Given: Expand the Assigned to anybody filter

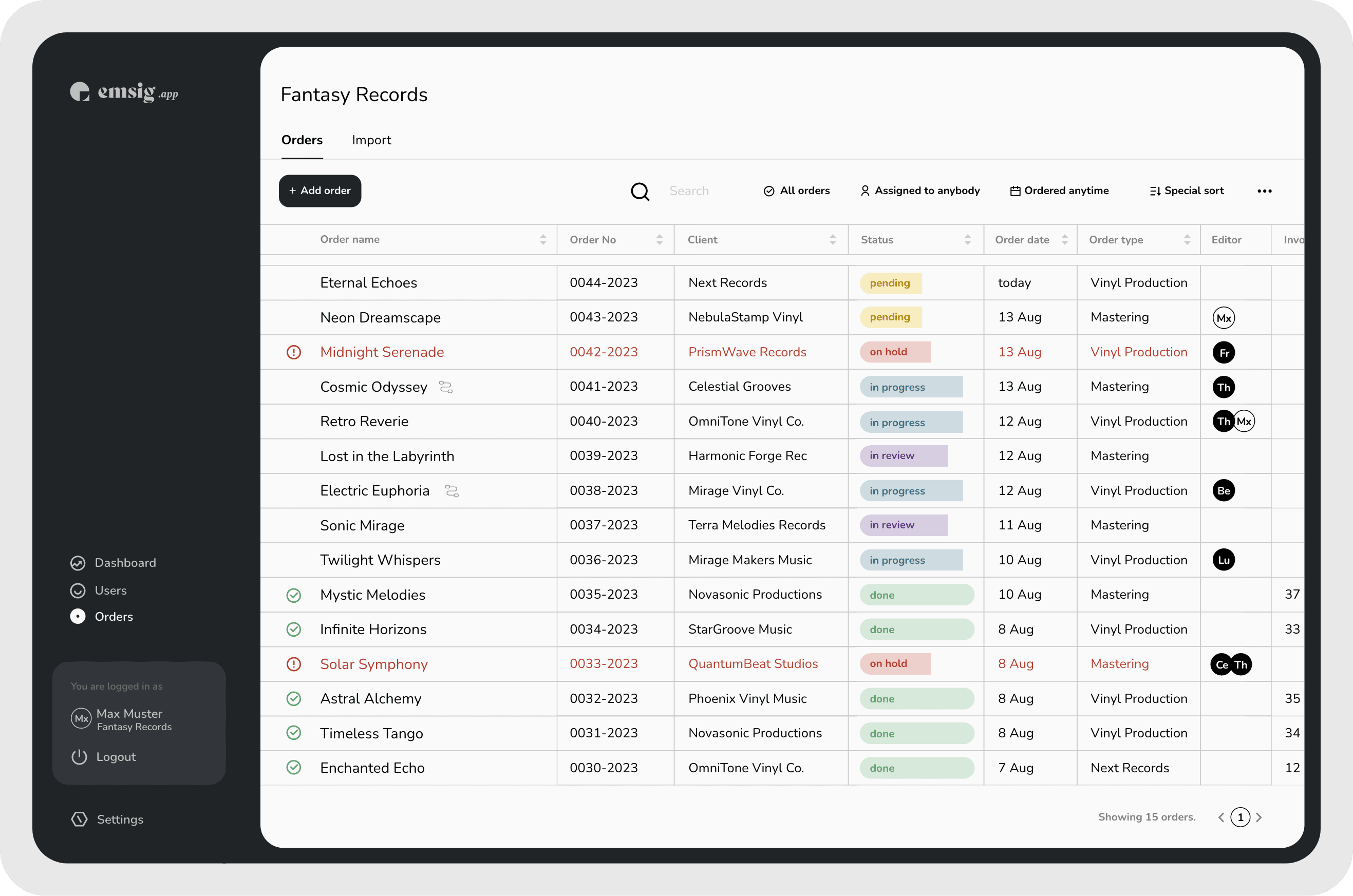Looking at the screenshot, I should click(x=919, y=191).
